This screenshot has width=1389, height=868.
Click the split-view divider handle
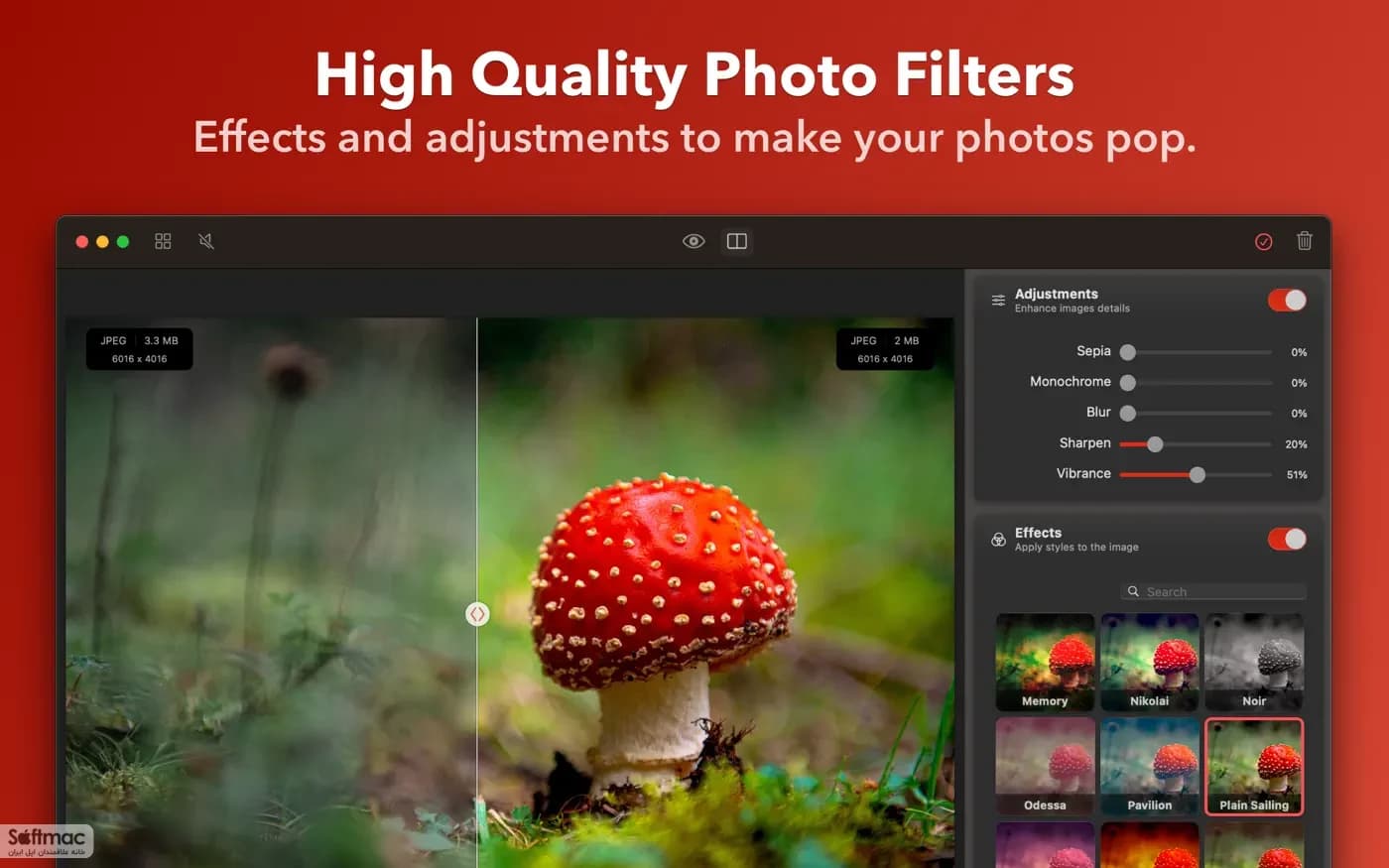click(477, 614)
